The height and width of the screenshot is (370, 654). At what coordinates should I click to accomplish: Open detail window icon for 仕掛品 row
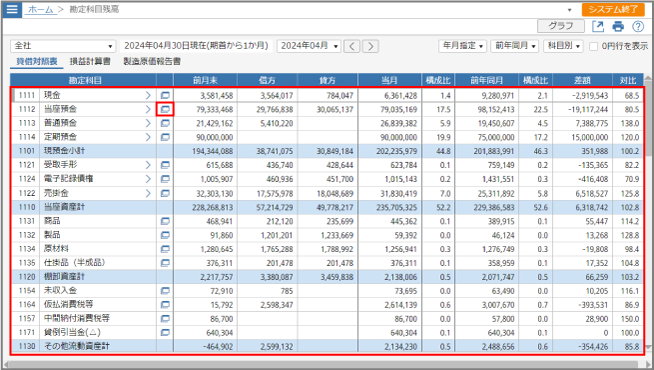165,263
